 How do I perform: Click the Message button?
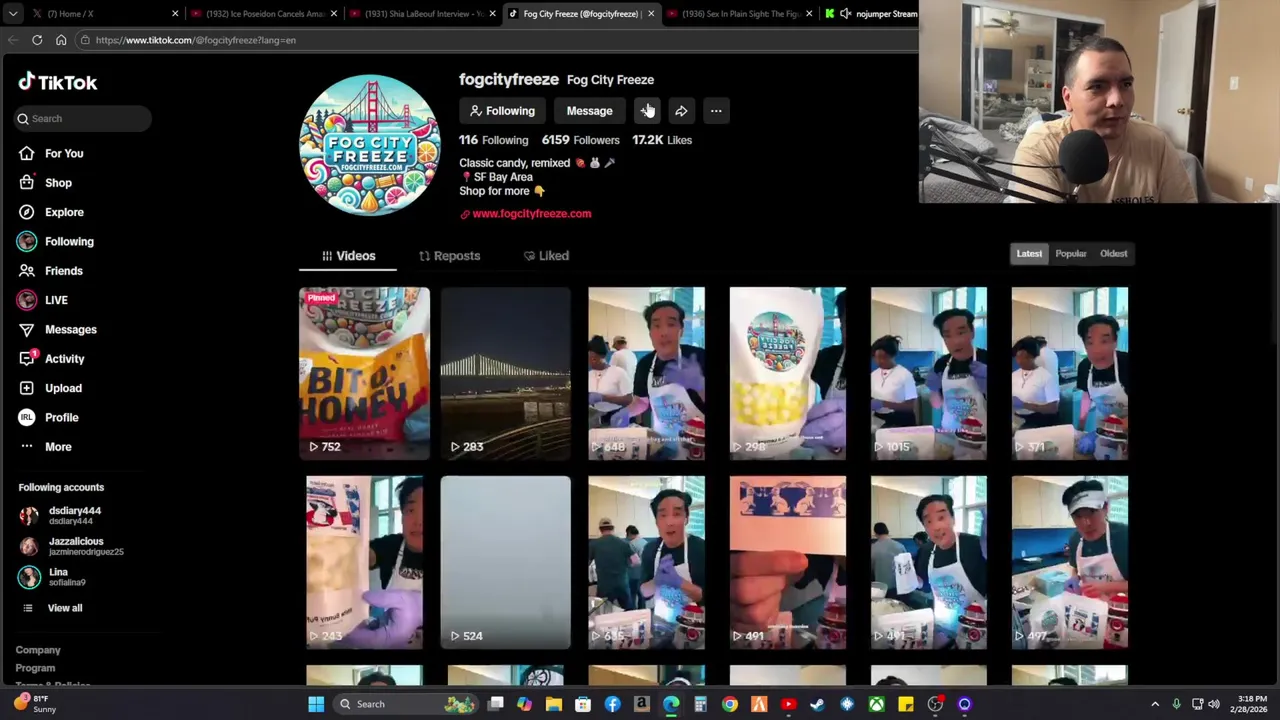[x=589, y=111]
